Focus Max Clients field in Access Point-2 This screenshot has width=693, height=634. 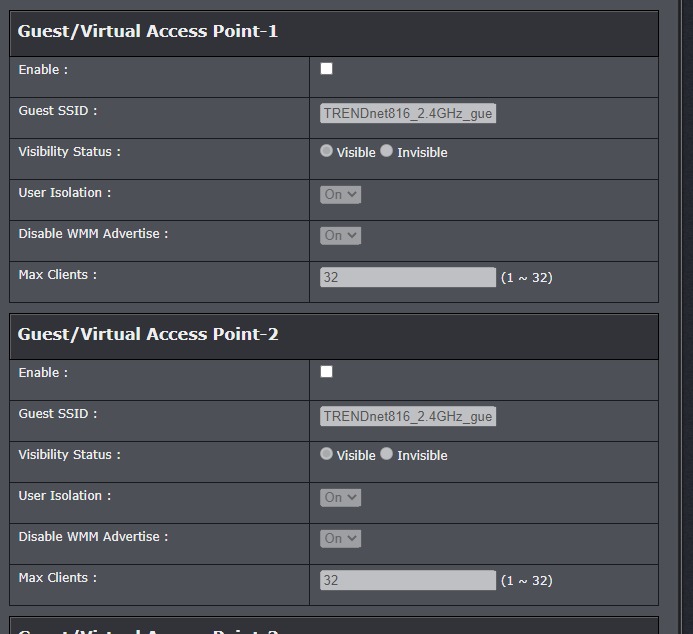408,580
